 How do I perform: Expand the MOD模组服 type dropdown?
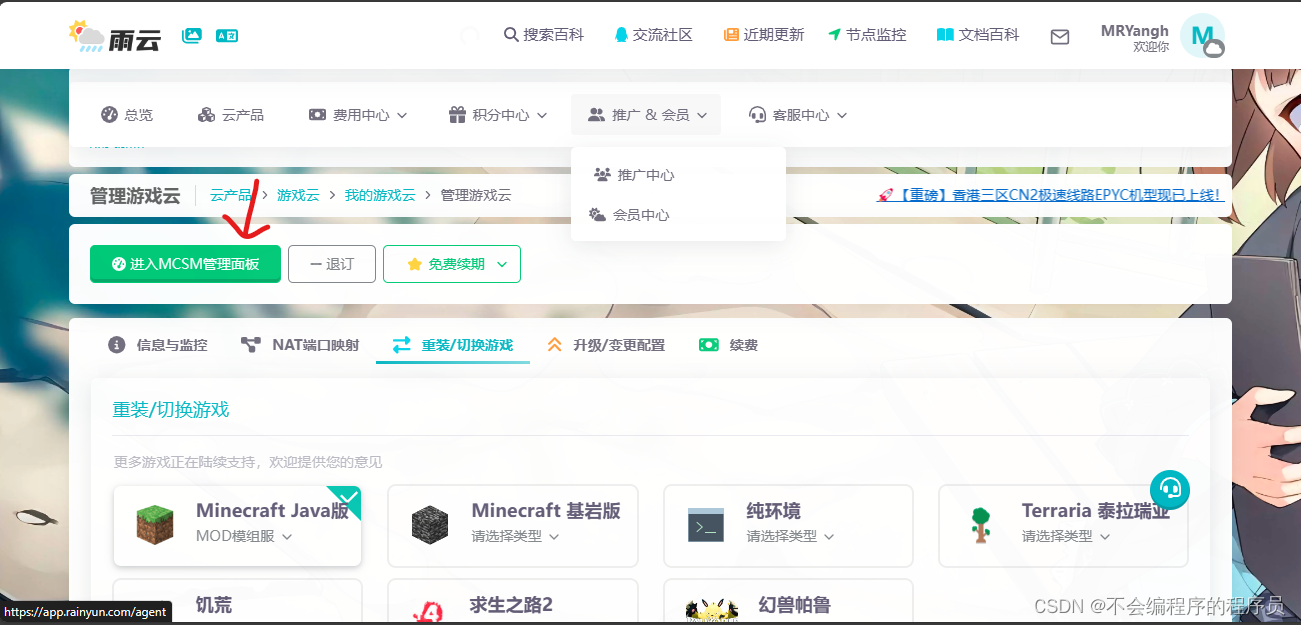click(x=244, y=537)
